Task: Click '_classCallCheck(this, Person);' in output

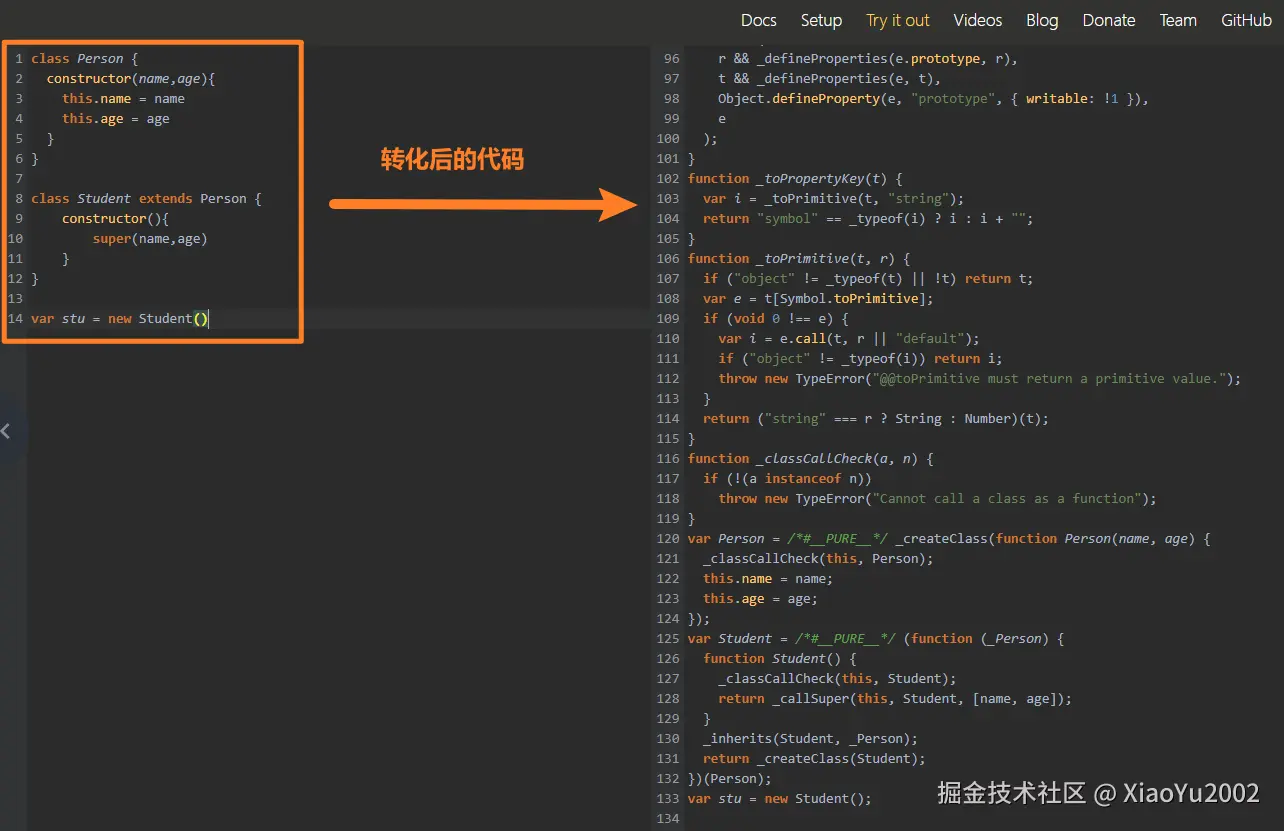Action: [818, 558]
